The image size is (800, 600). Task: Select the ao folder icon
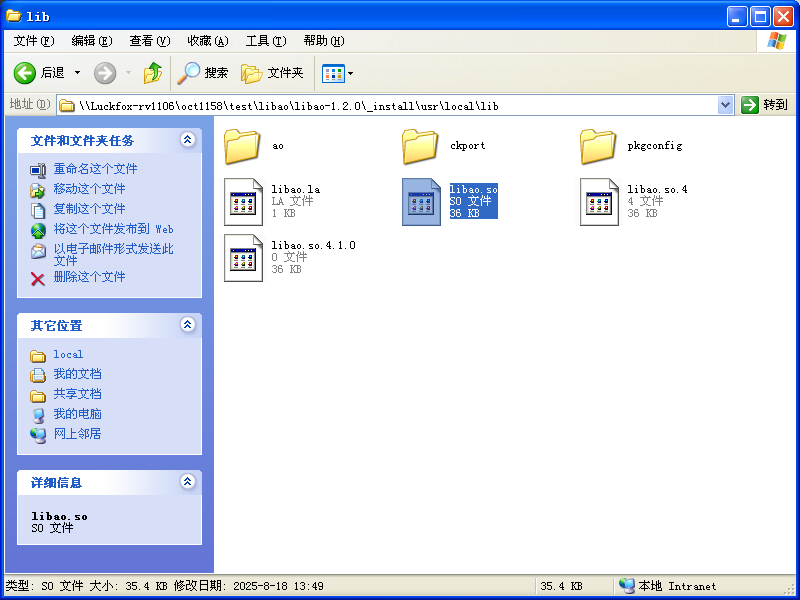[x=242, y=146]
